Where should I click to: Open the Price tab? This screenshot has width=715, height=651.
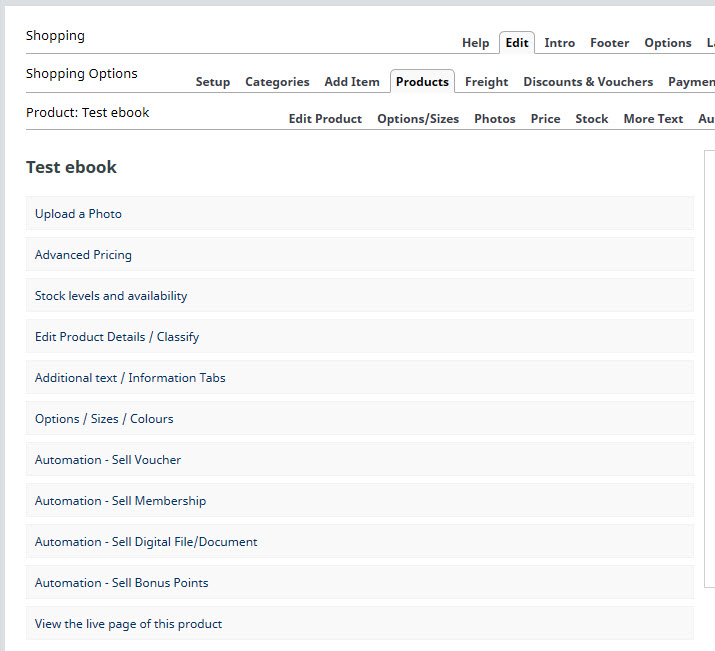(x=545, y=119)
